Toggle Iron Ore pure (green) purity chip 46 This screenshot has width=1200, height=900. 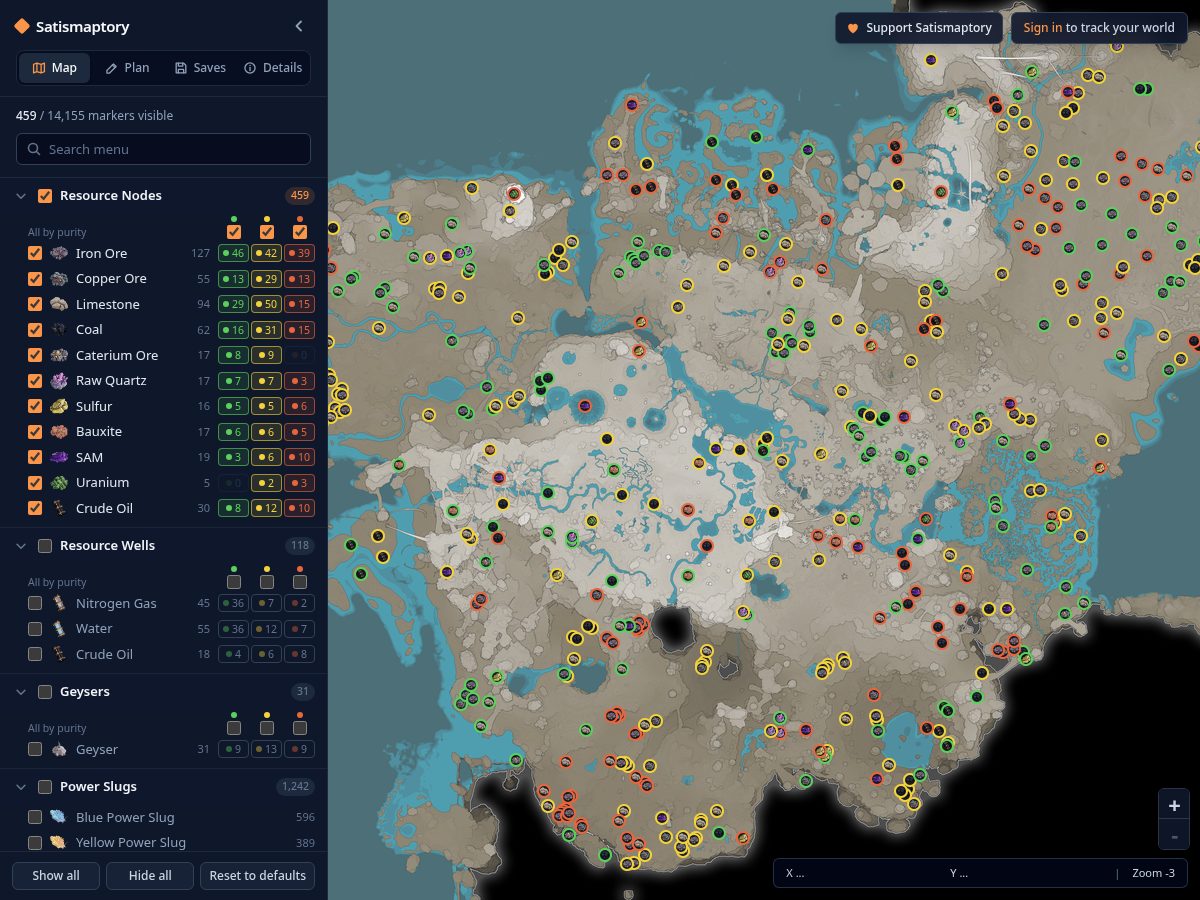234,253
